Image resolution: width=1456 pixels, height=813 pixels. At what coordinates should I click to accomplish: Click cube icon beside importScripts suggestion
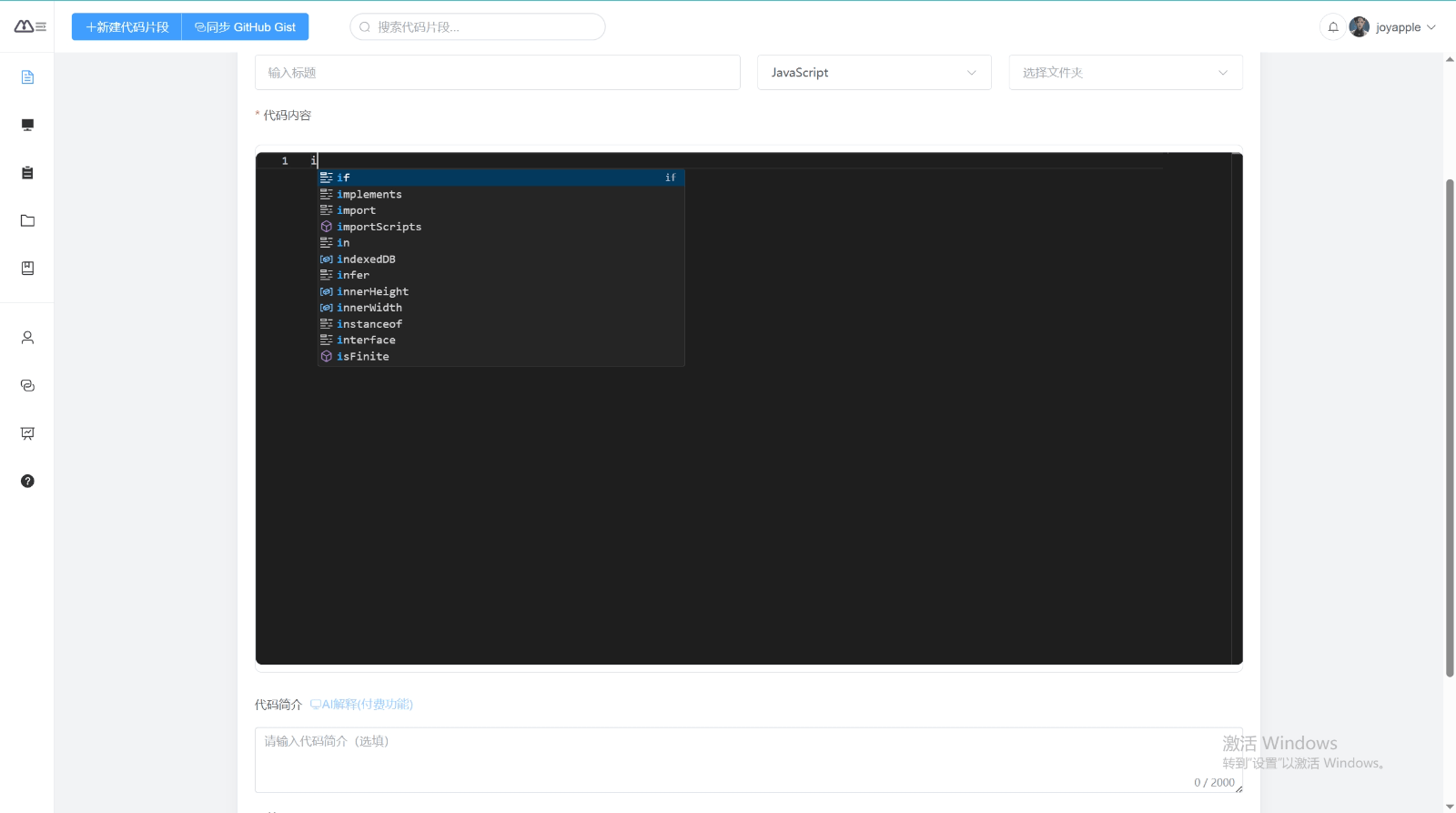coord(326,227)
